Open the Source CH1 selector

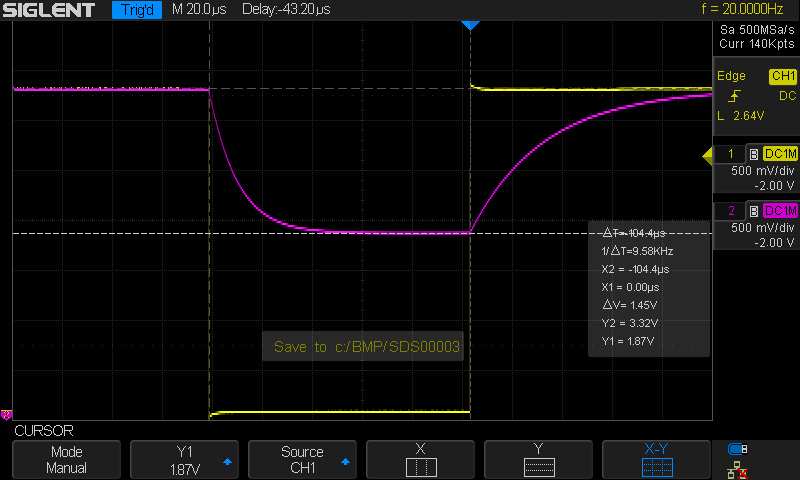[302, 460]
